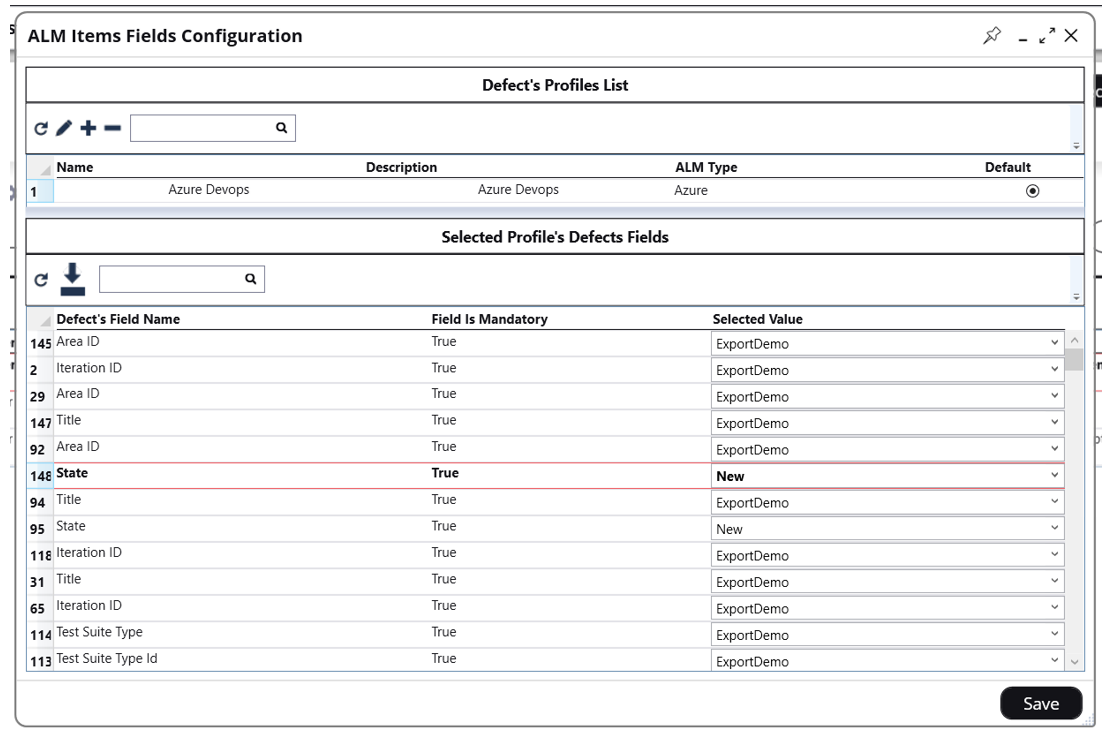Click the Save button
1106x730 pixels.
click(x=1040, y=704)
